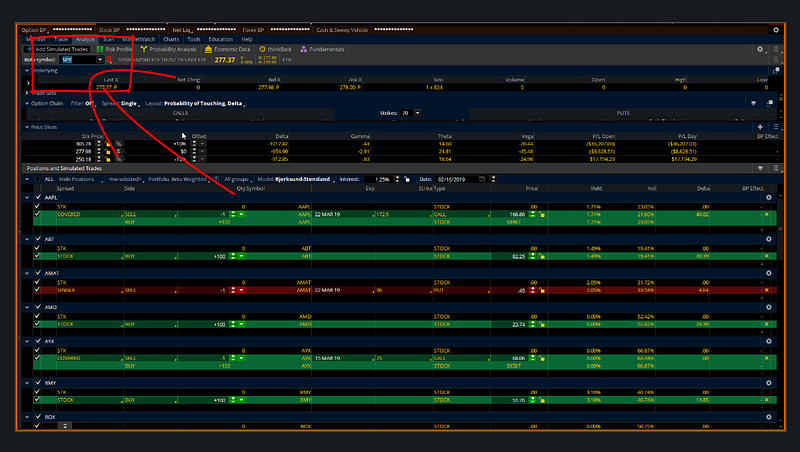
Task: Add a new price slice with plus icon
Action: click(x=760, y=126)
